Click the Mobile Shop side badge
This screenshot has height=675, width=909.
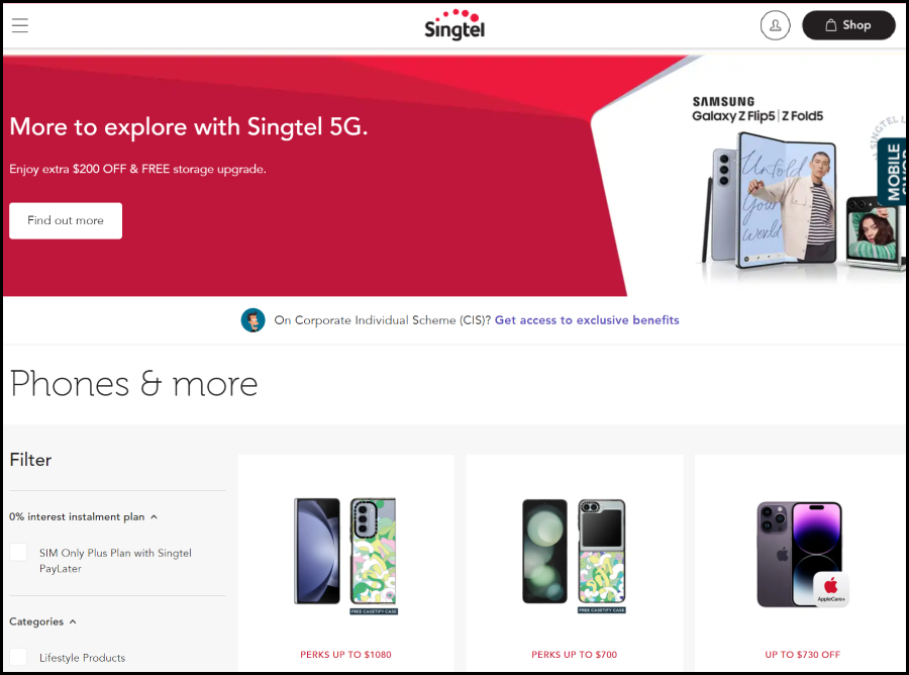893,172
